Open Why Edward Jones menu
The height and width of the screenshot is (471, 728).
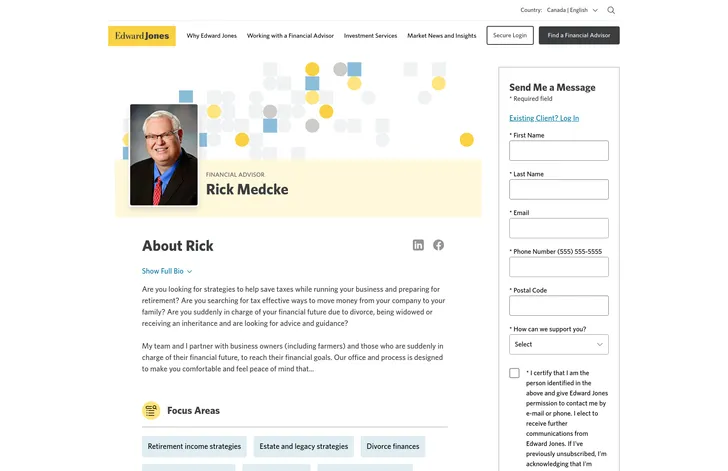click(x=212, y=36)
